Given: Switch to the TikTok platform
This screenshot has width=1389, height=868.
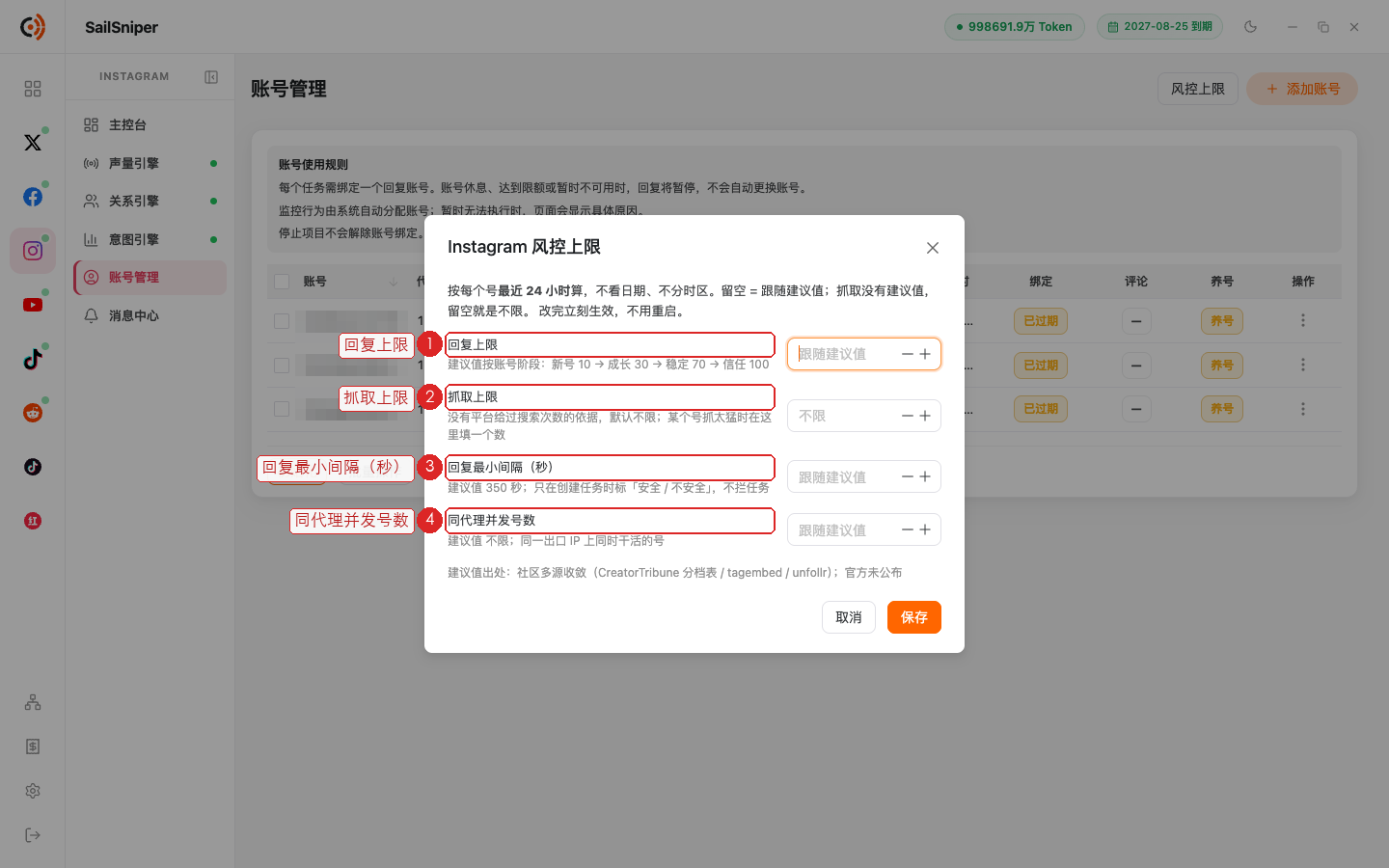Looking at the screenshot, I should click(33, 359).
